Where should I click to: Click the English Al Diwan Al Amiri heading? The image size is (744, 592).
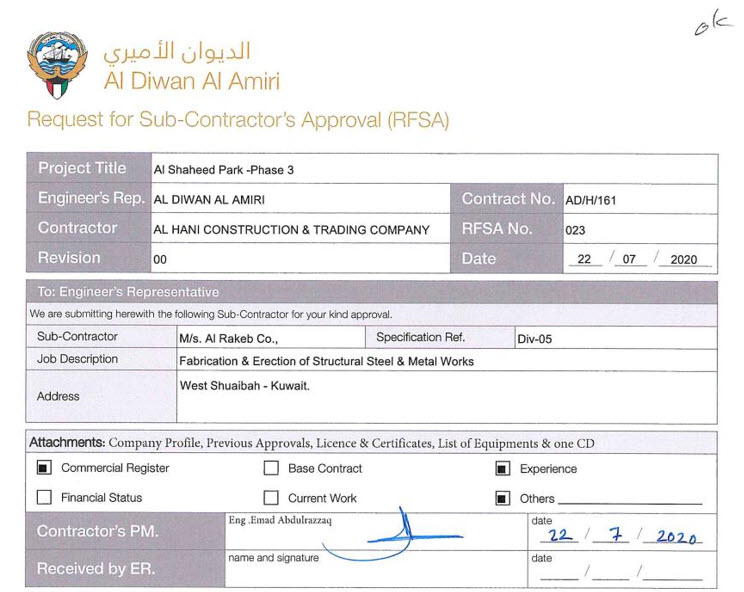[x=192, y=81]
